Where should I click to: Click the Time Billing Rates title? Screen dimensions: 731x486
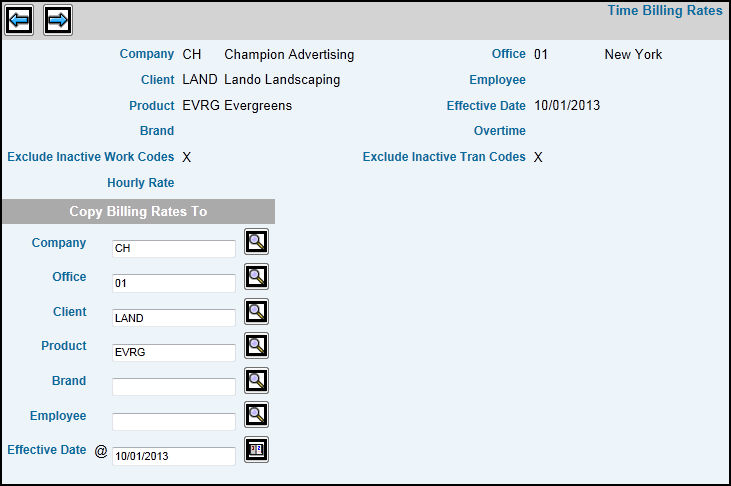[x=664, y=11]
